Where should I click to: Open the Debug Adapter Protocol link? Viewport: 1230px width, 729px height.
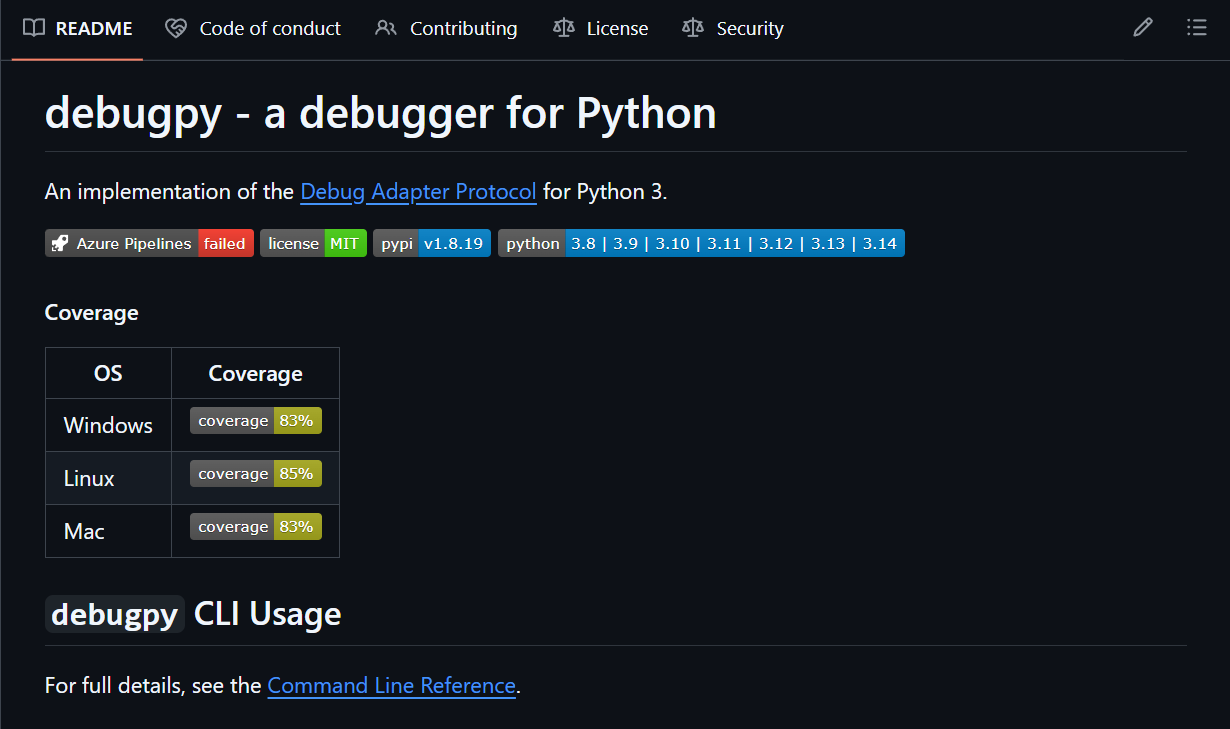point(418,191)
